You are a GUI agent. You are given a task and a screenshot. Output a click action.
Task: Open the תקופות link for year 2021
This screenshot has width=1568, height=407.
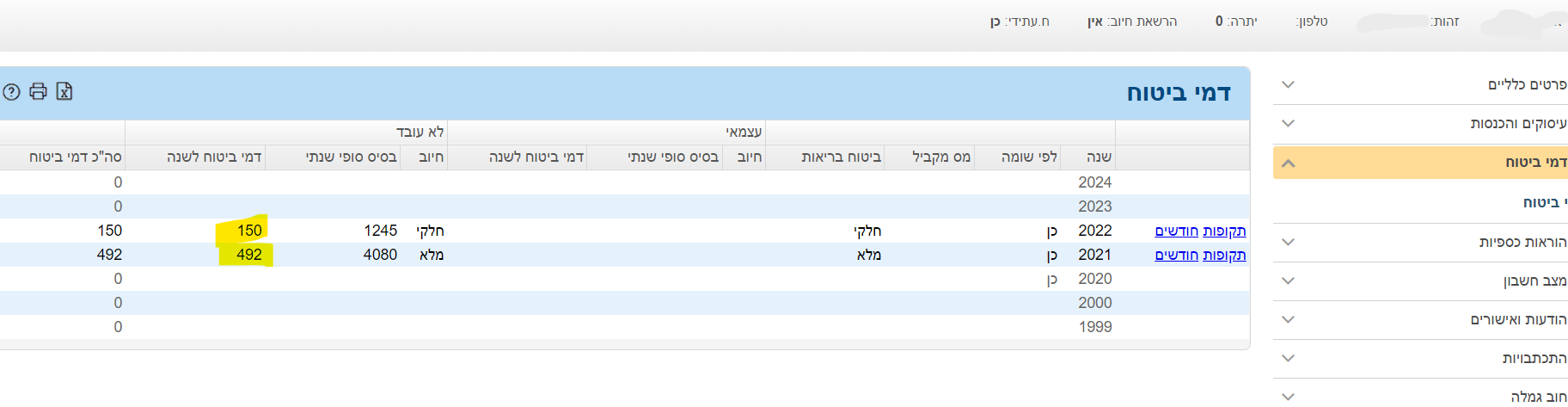[x=1224, y=255]
